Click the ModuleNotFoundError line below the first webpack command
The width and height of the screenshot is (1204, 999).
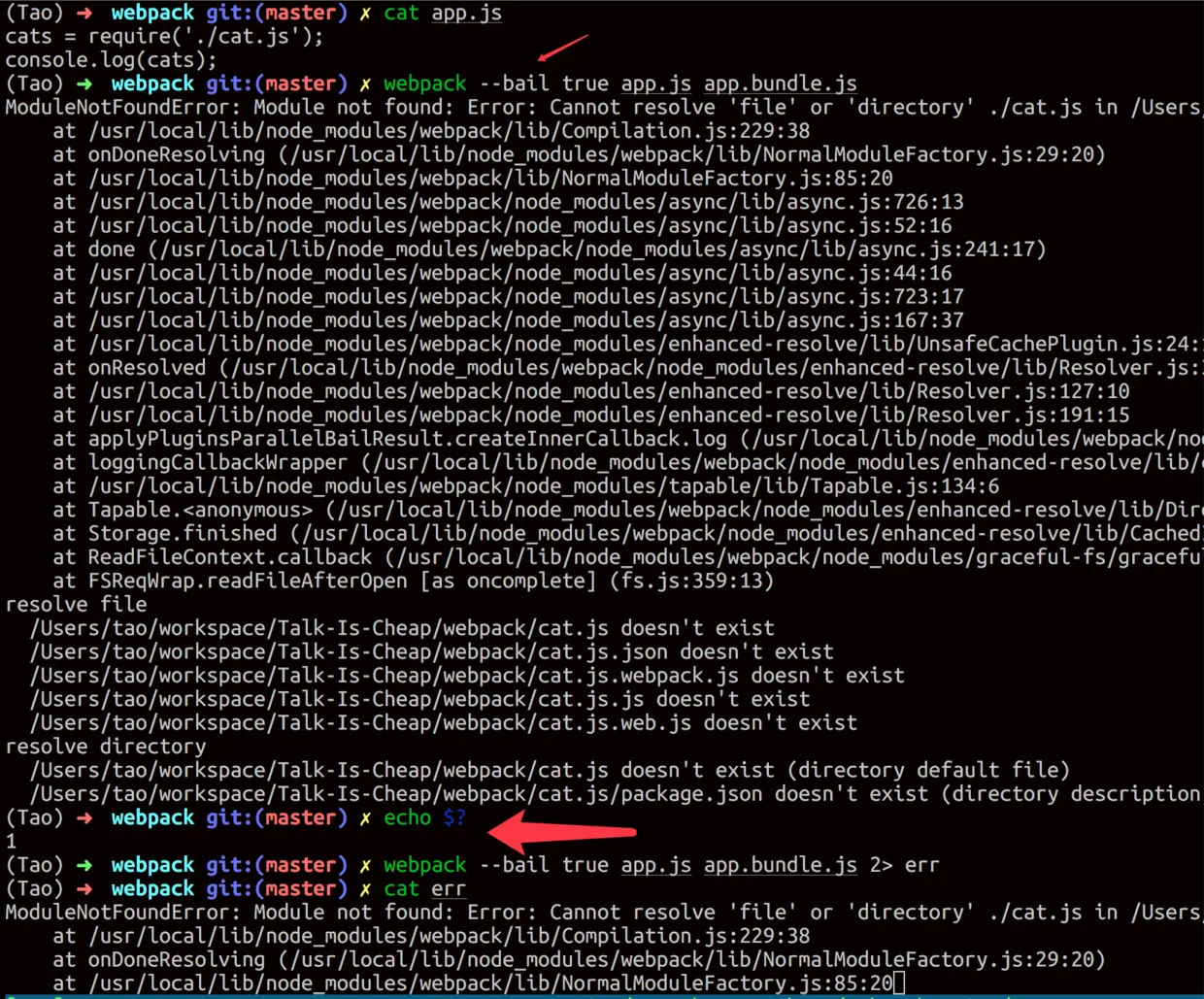point(604,108)
